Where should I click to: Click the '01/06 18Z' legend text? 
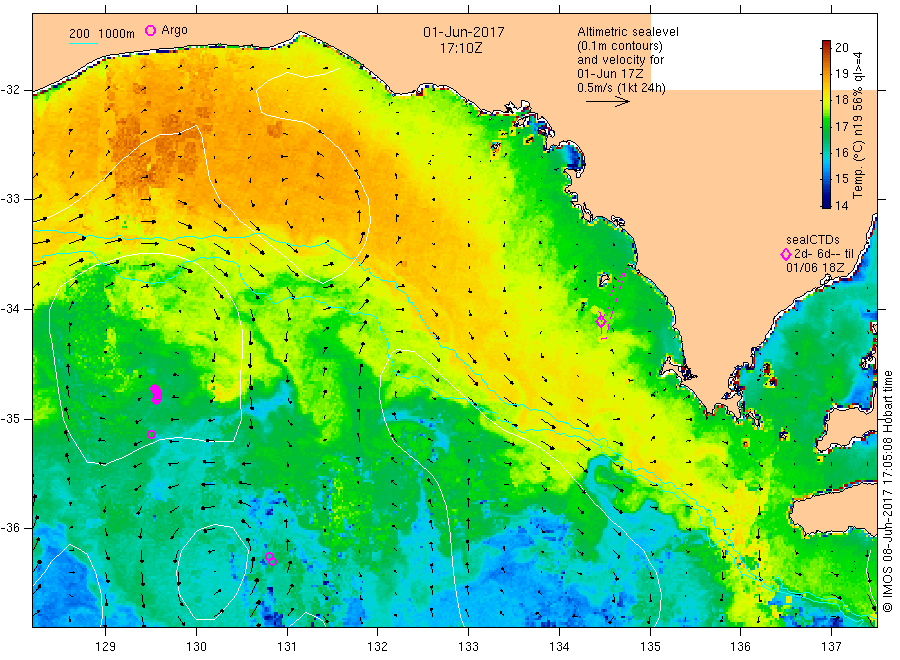coord(815,268)
